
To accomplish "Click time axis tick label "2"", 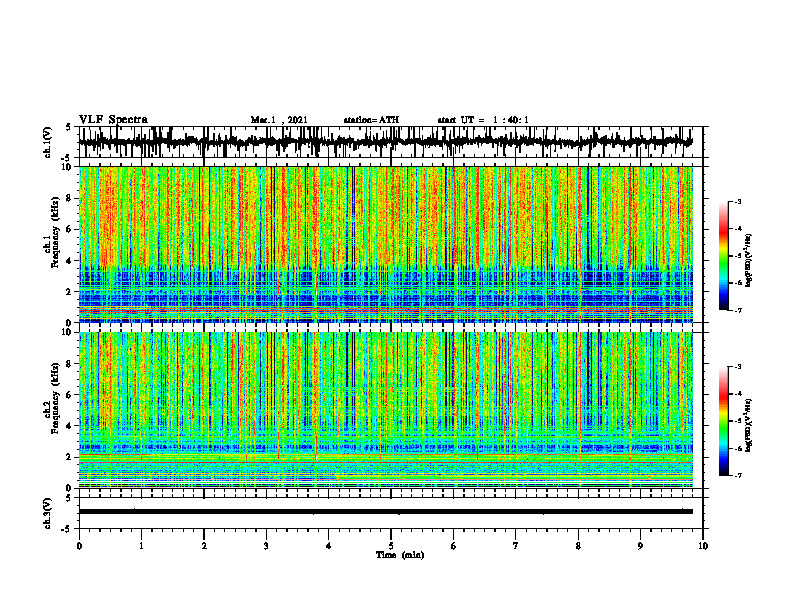I will coord(204,546).
